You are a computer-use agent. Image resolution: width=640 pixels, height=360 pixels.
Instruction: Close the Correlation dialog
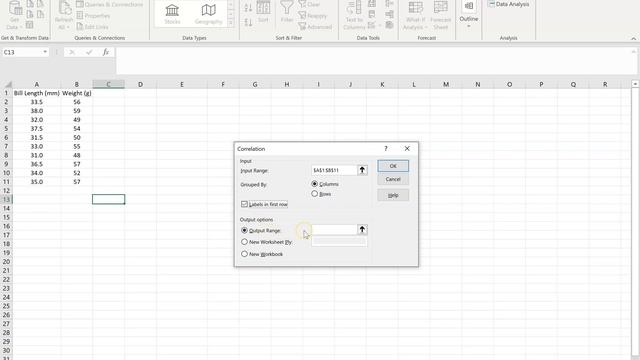[407, 149]
